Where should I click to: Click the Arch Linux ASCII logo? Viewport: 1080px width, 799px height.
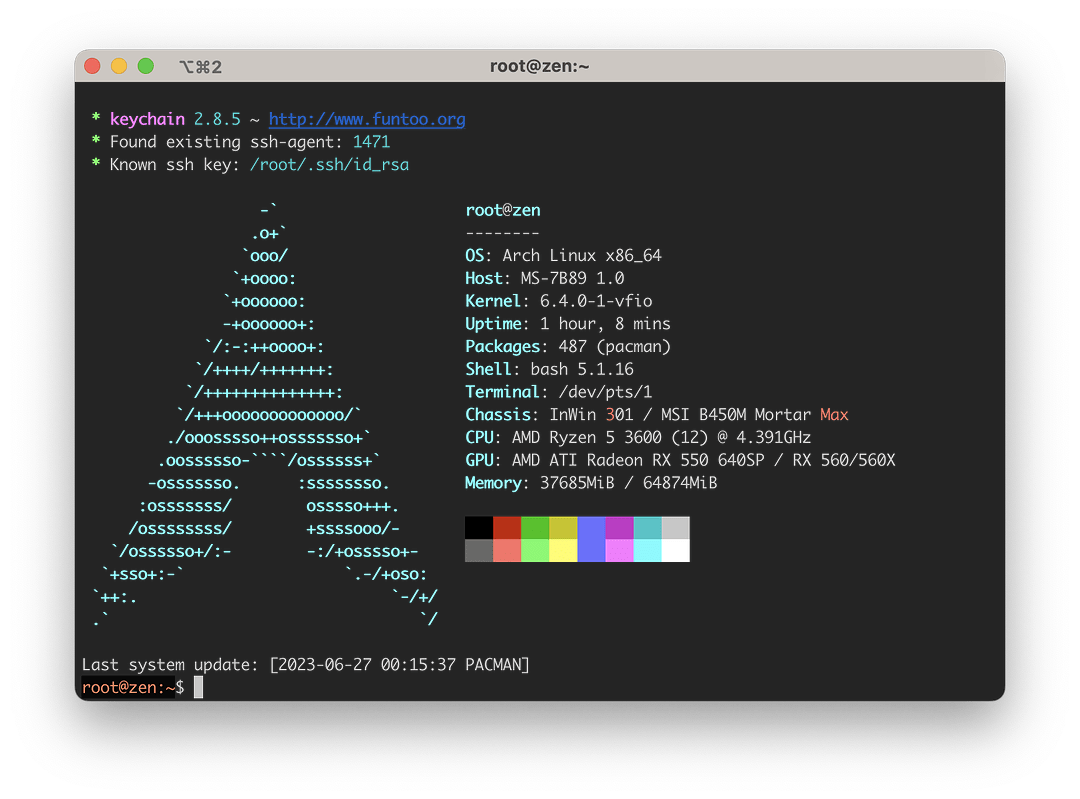point(265,415)
